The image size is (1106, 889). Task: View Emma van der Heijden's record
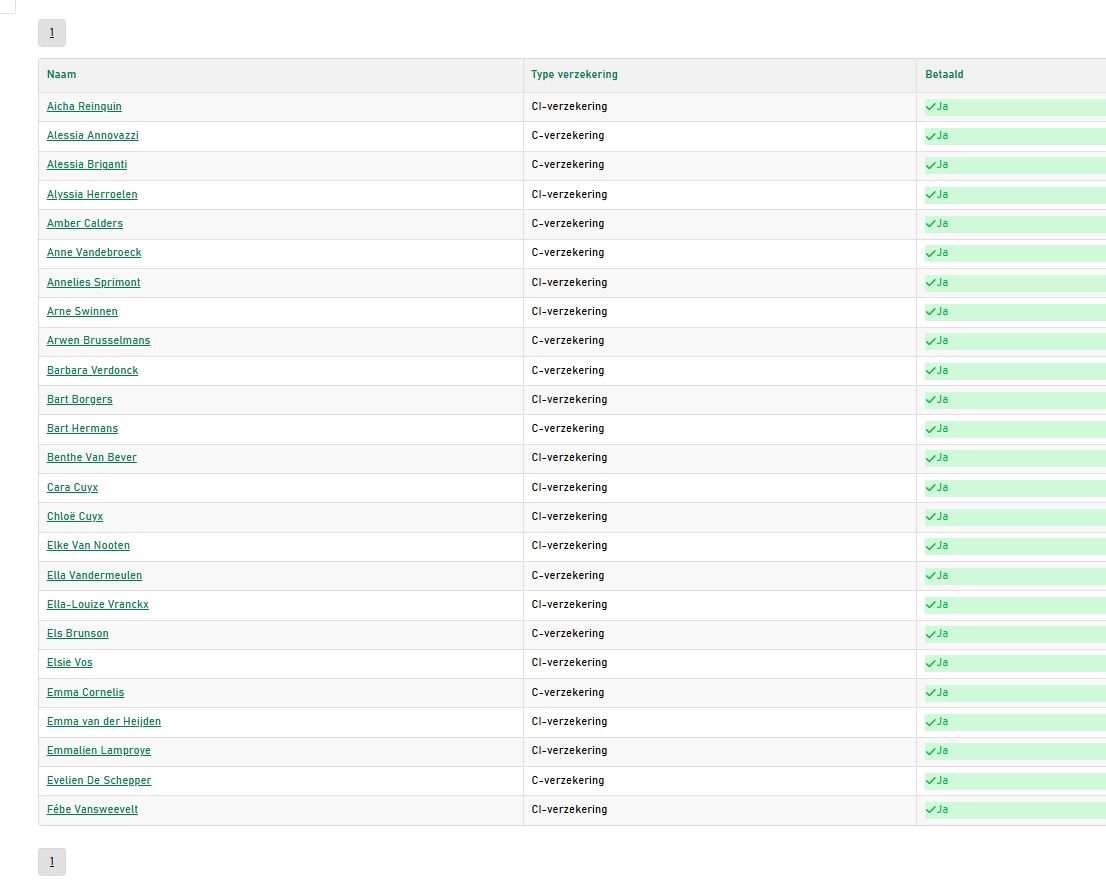click(x=103, y=721)
